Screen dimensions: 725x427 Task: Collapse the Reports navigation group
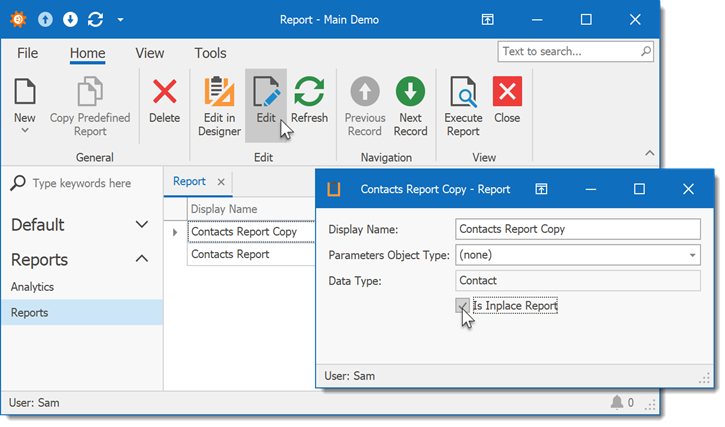141,259
